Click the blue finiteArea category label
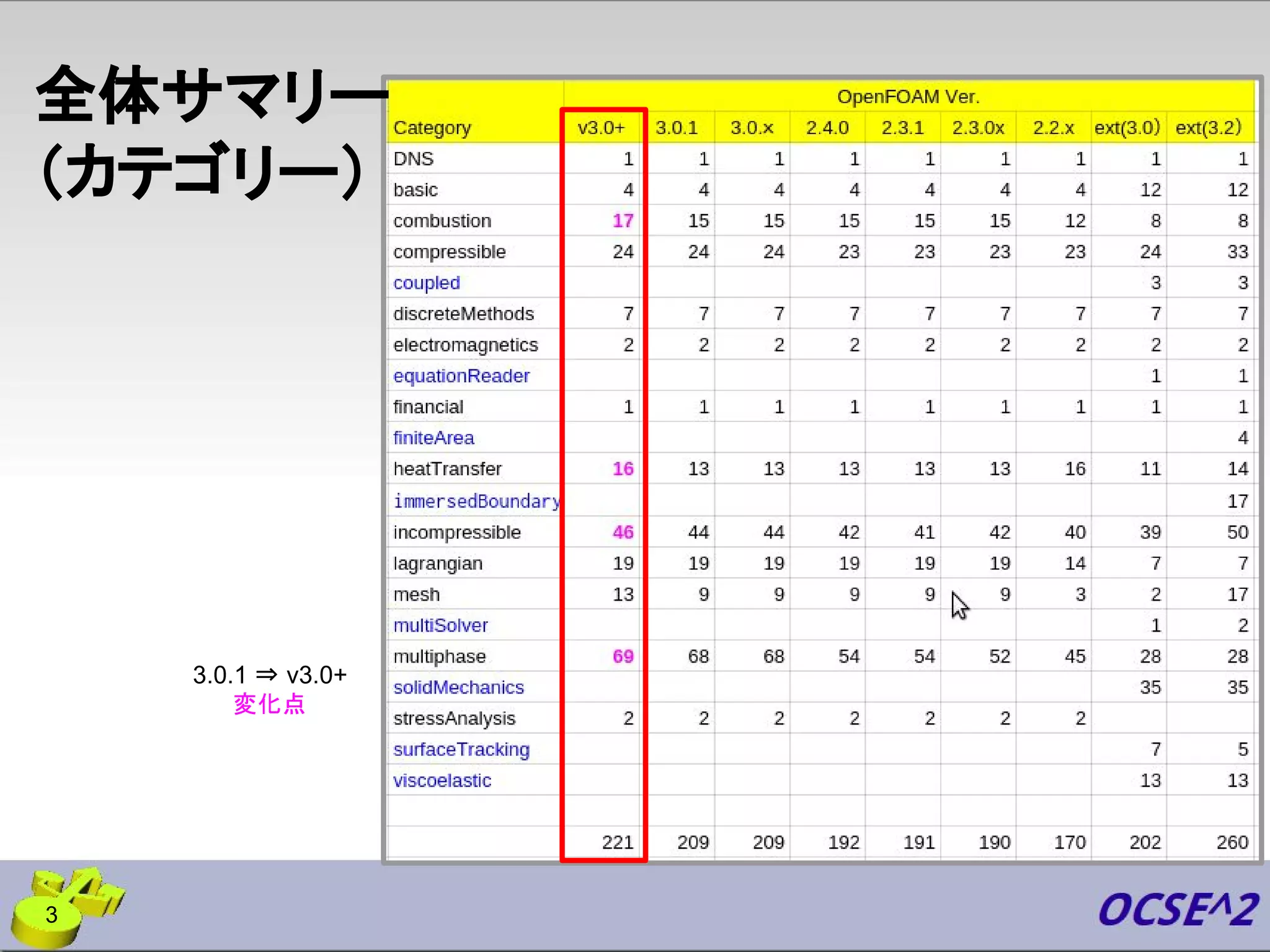Screen dimensions: 1270x952 433,438
